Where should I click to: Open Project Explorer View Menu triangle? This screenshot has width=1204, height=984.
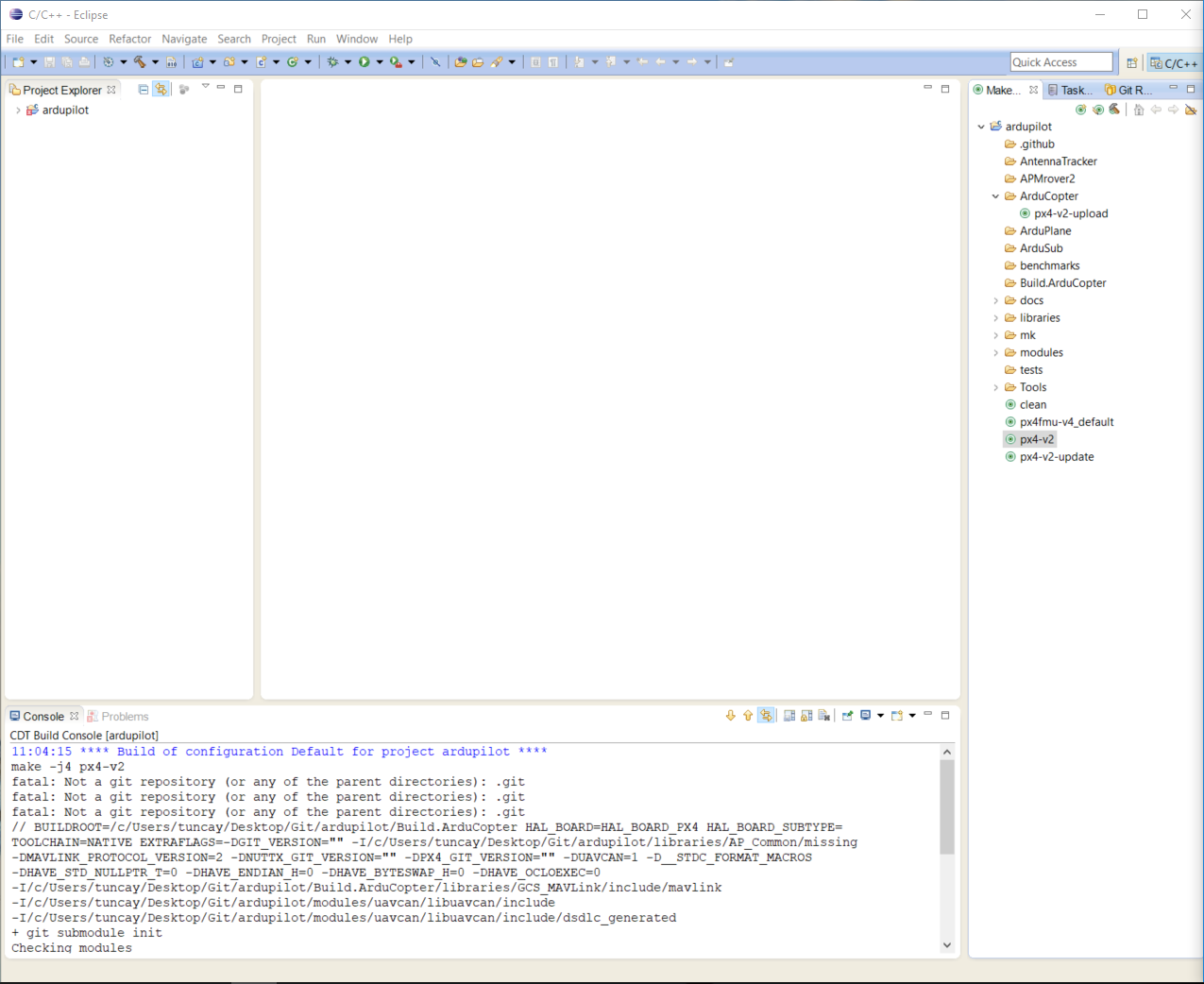click(205, 87)
